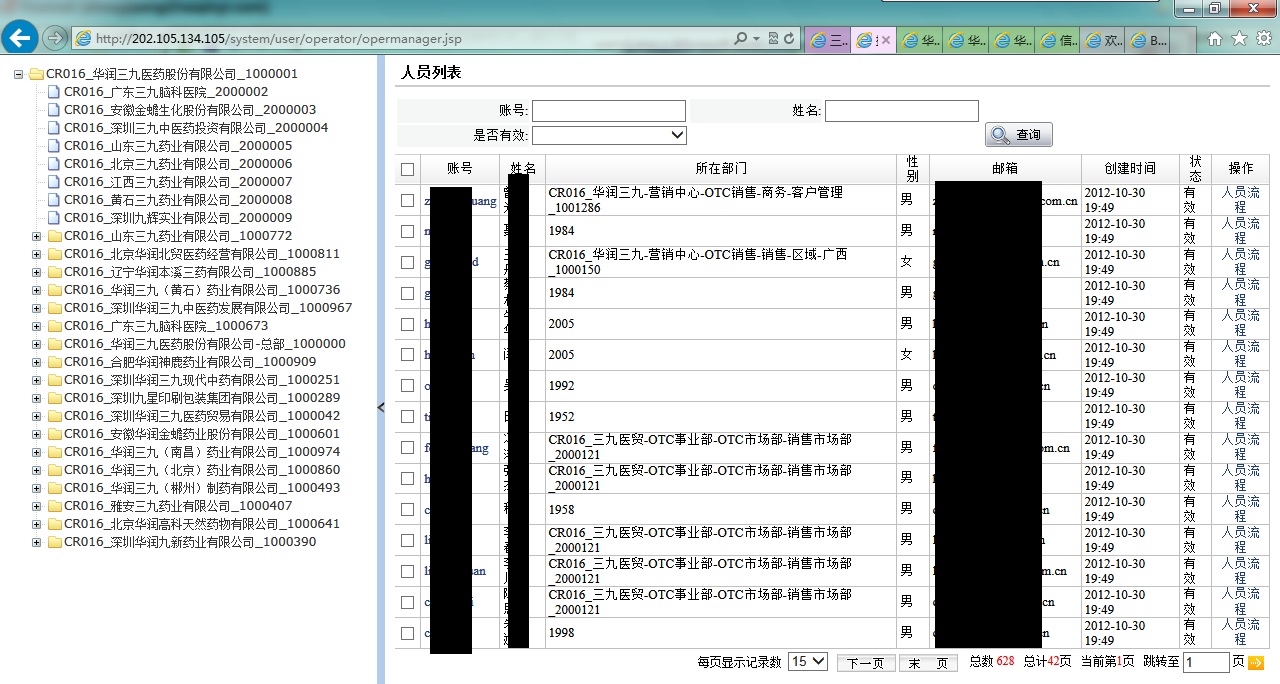Click document icon of CR016_广东三九脑科医院_2000002
The height and width of the screenshot is (684, 1280).
(x=54, y=92)
